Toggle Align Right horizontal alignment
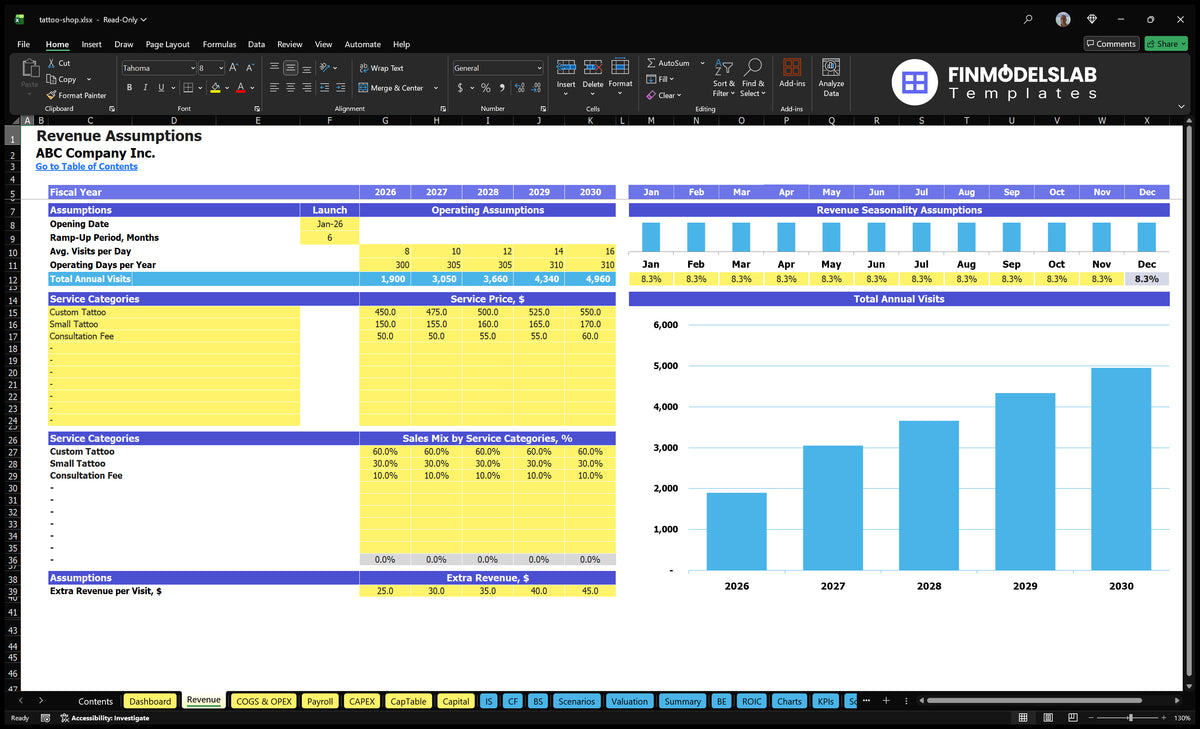 tap(307, 88)
